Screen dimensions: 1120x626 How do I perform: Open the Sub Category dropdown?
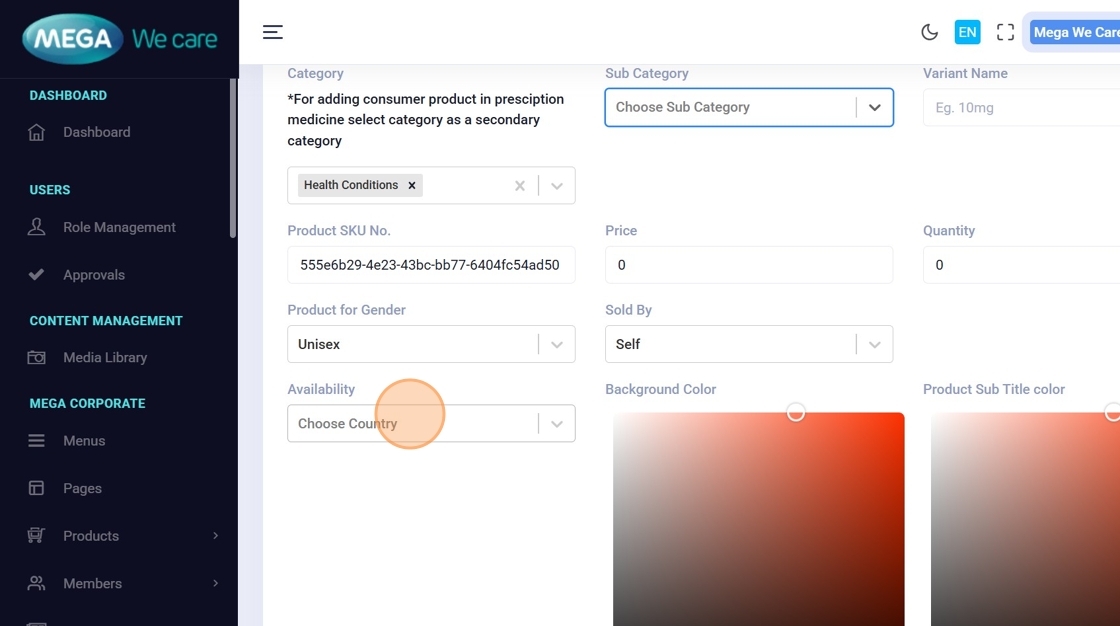pos(874,107)
